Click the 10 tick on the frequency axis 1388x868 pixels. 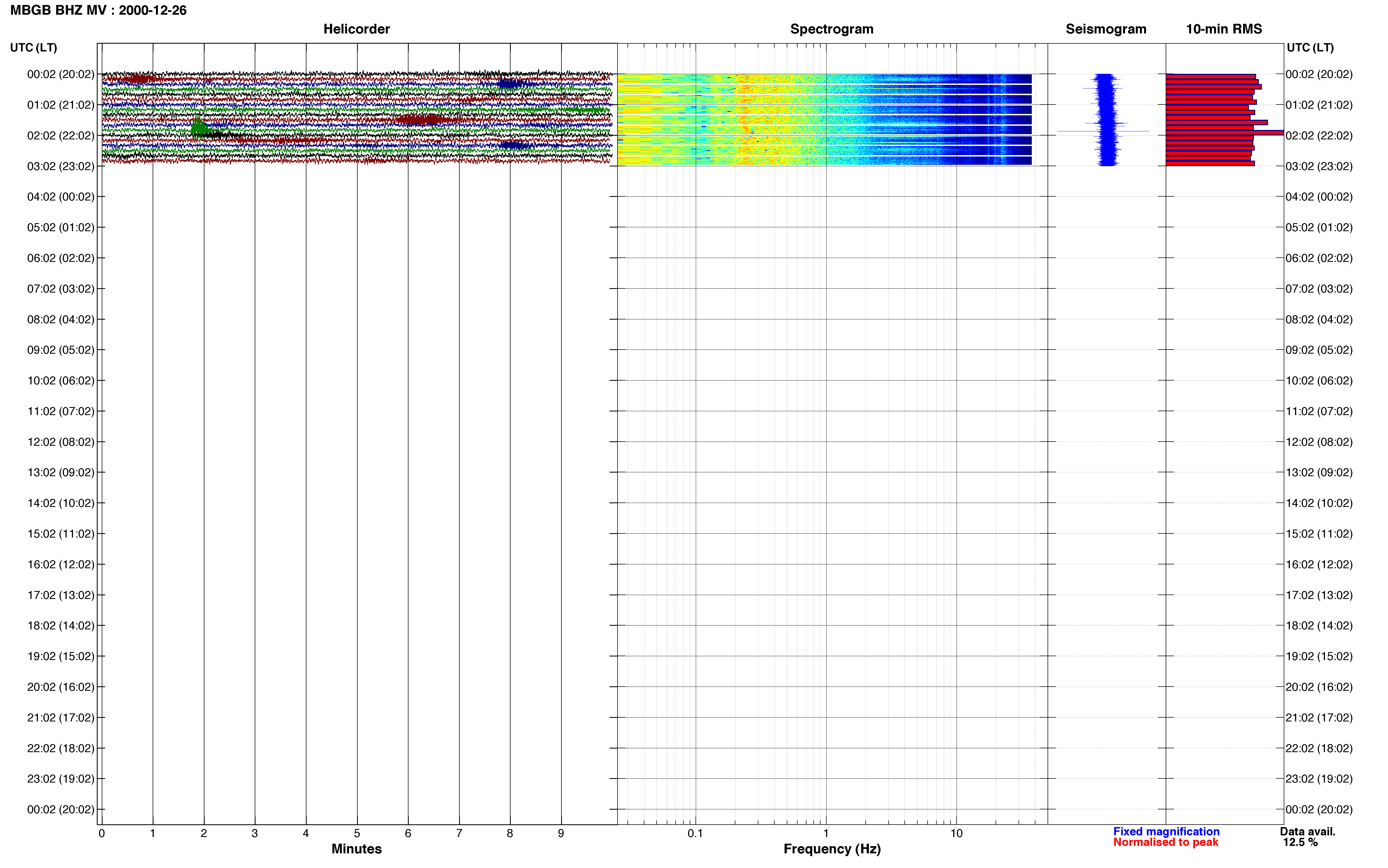[x=956, y=833]
